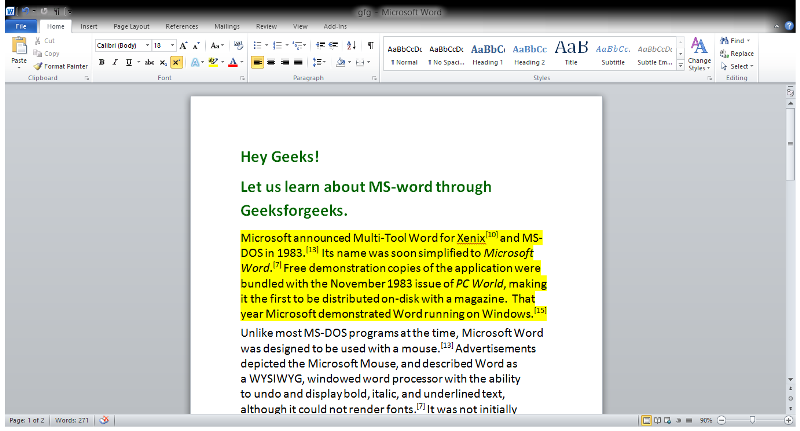The image size is (800, 431).
Task: Click the Page: 1 of 2 indicator
Action: pyautogui.click(x=27, y=420)
